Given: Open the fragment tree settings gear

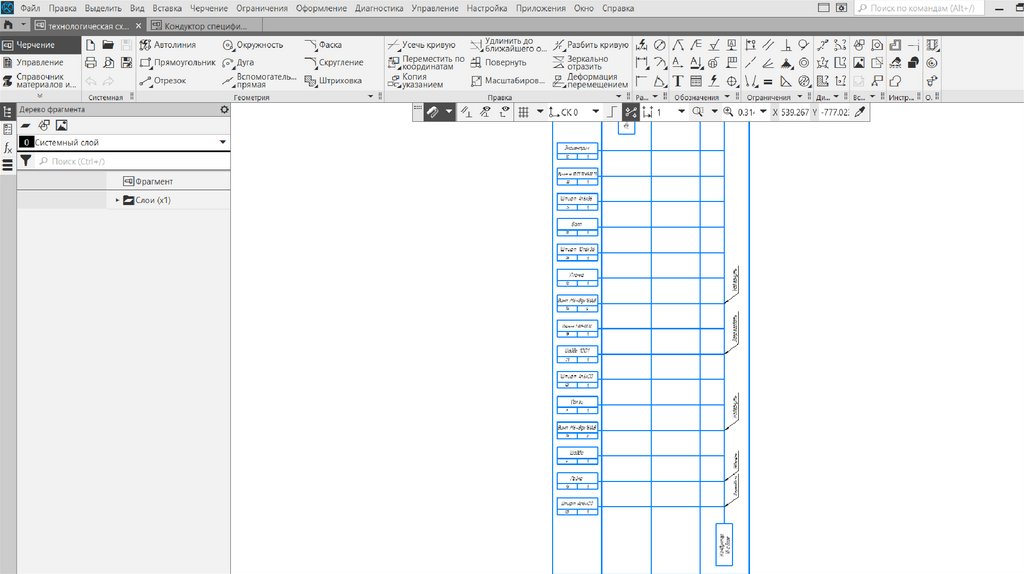Looking at the screenshot, I should 224,110.
